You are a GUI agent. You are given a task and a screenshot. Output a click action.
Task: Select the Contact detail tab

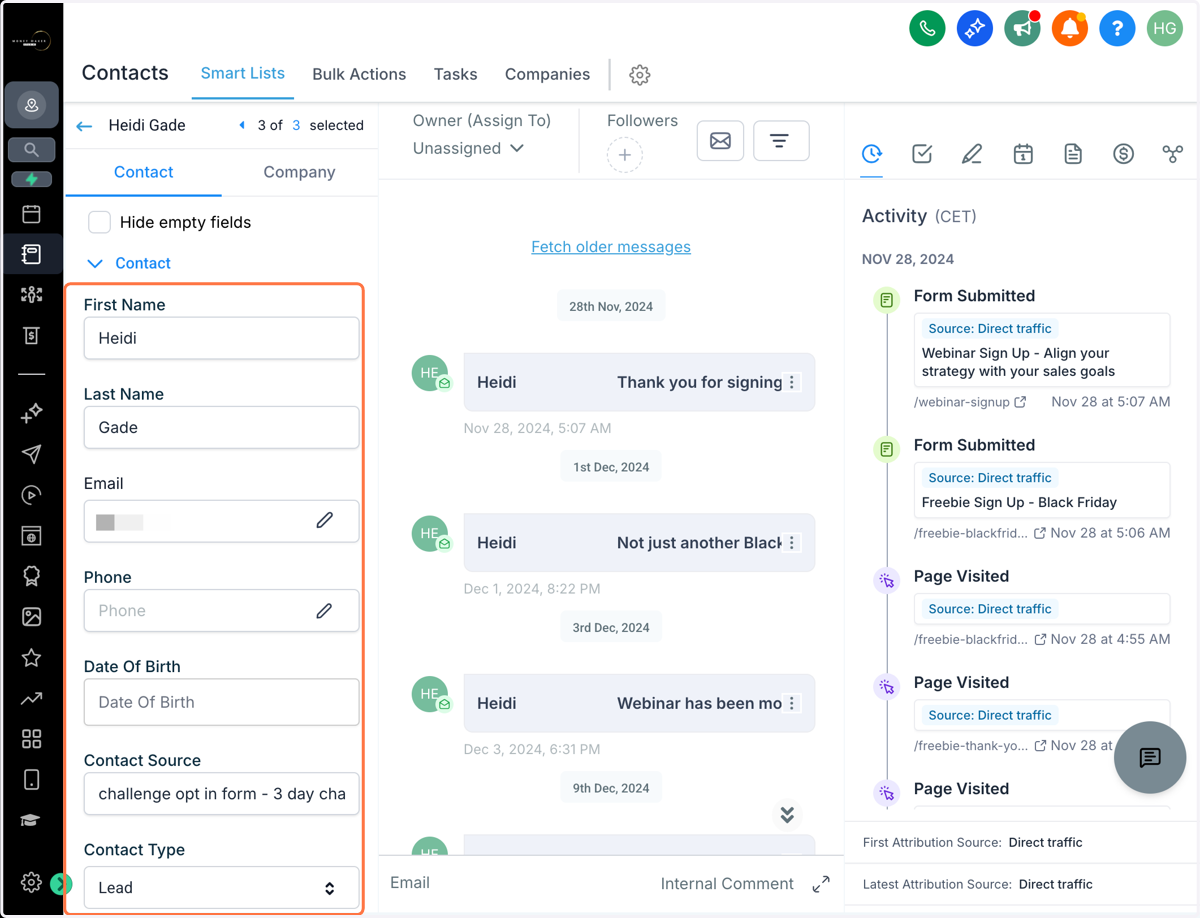pyautogui.click(x=143, y=172)
